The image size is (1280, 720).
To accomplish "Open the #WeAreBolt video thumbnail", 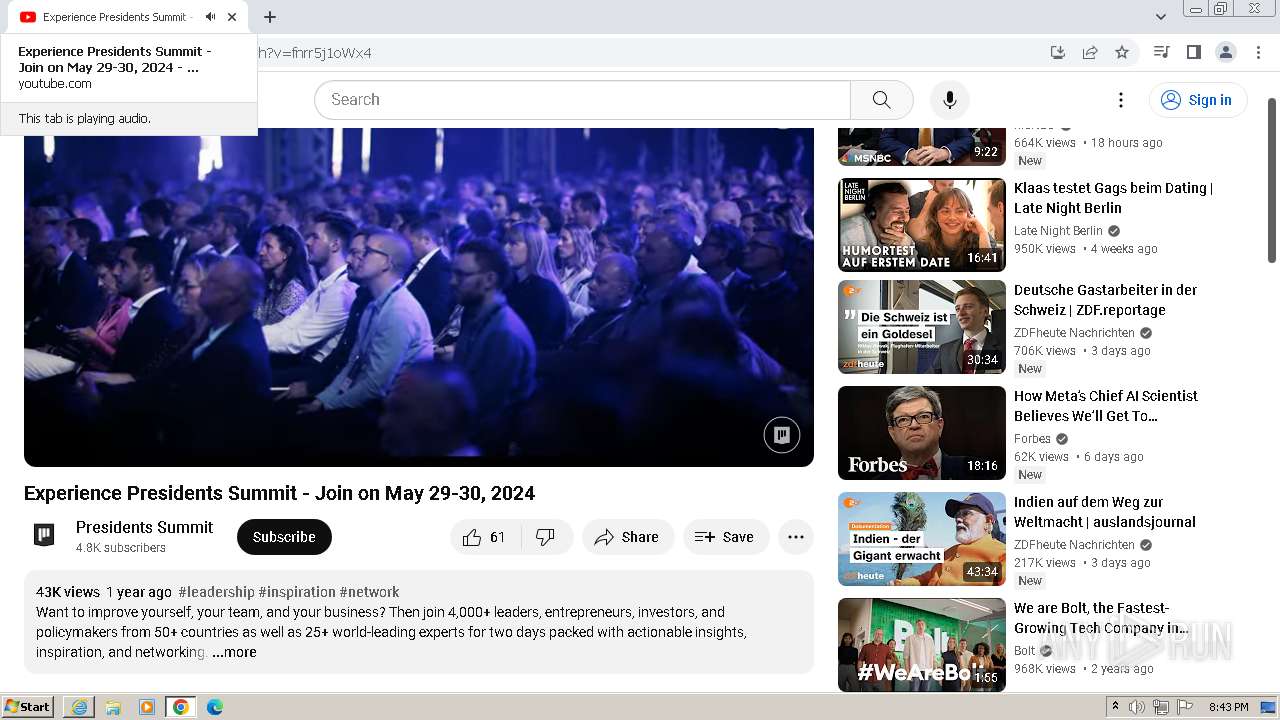I will click(922, 645).
